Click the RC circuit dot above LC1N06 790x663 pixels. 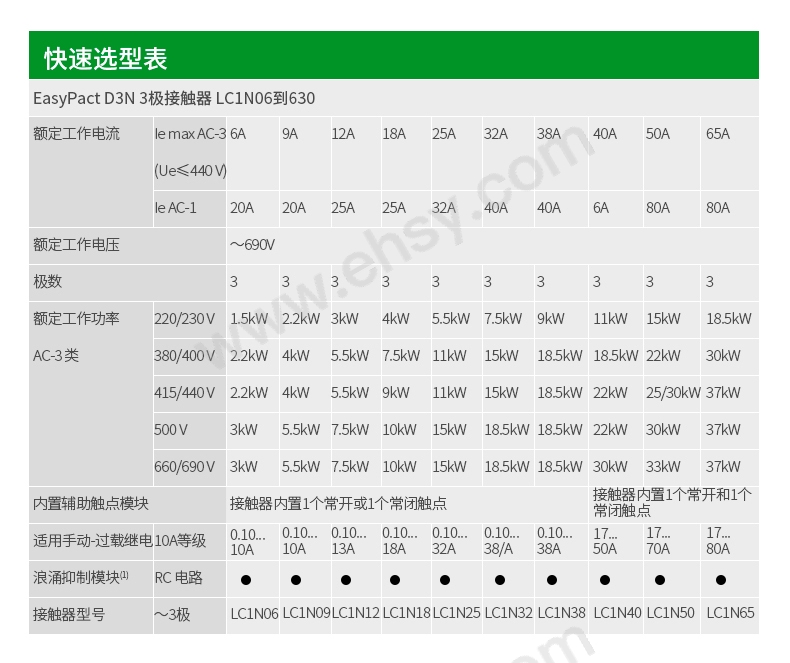click(245, 579)
